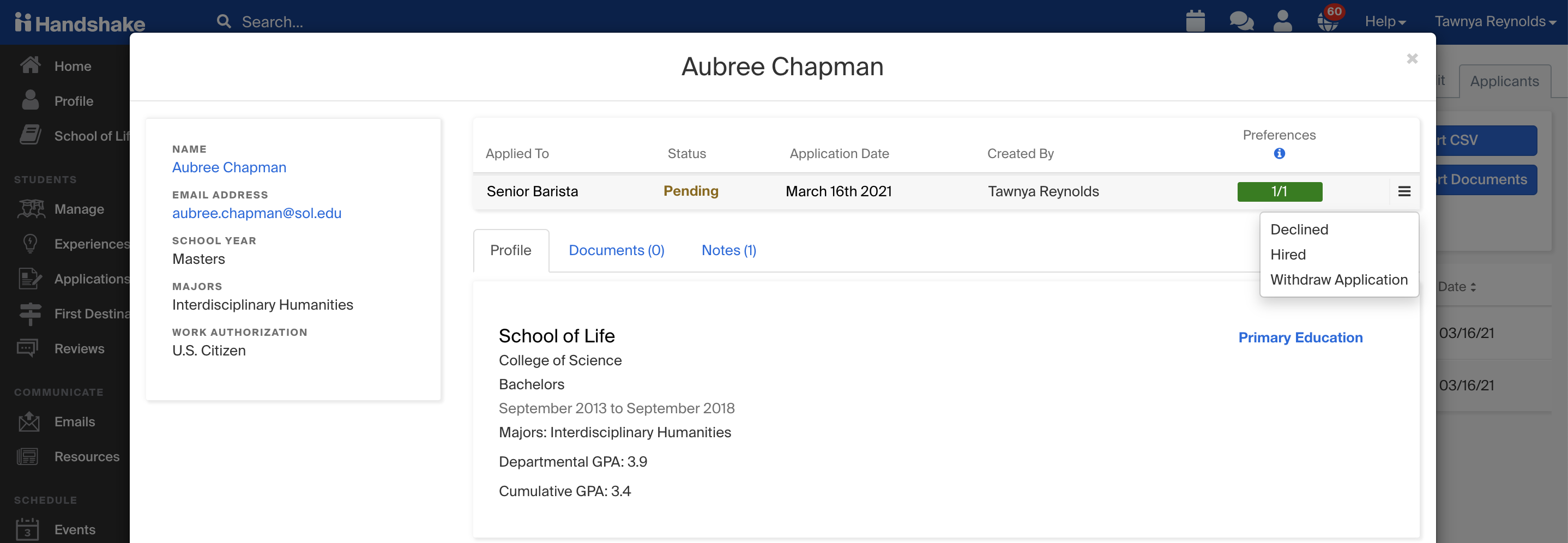Expand the Help dropdown
Image resolution: width=1568 pixels, height=543 pixels.
1385,20
